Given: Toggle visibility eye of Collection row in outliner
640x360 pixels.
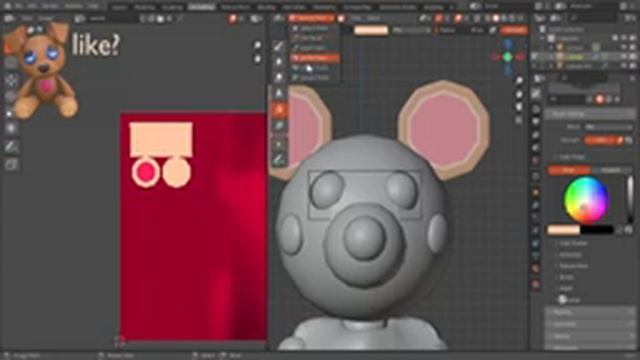Looking at the screenshot, I should [x=625, y=38].
